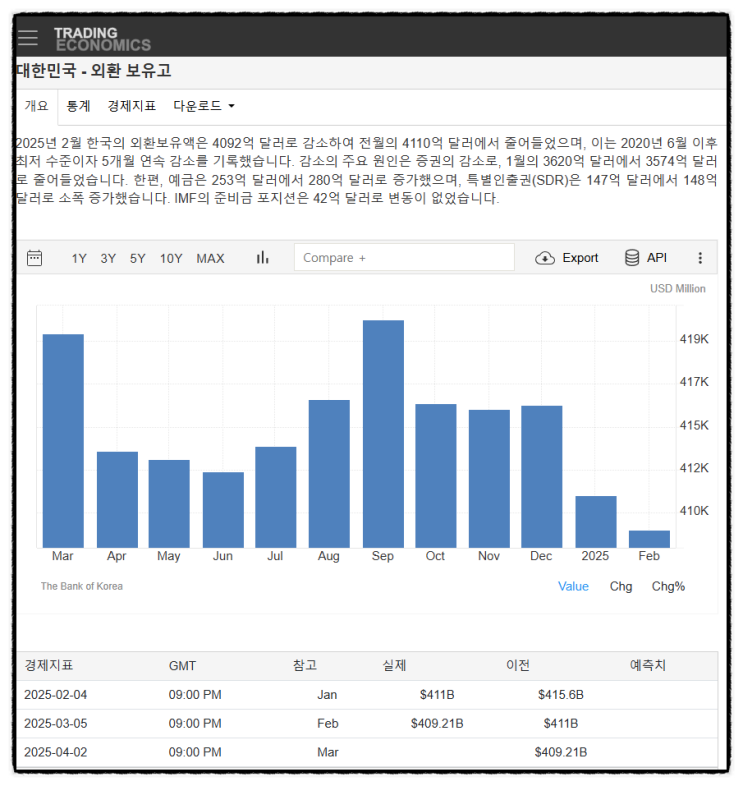Click the GMT column header
Screen dimensions: 743x786
coord(182,666)
